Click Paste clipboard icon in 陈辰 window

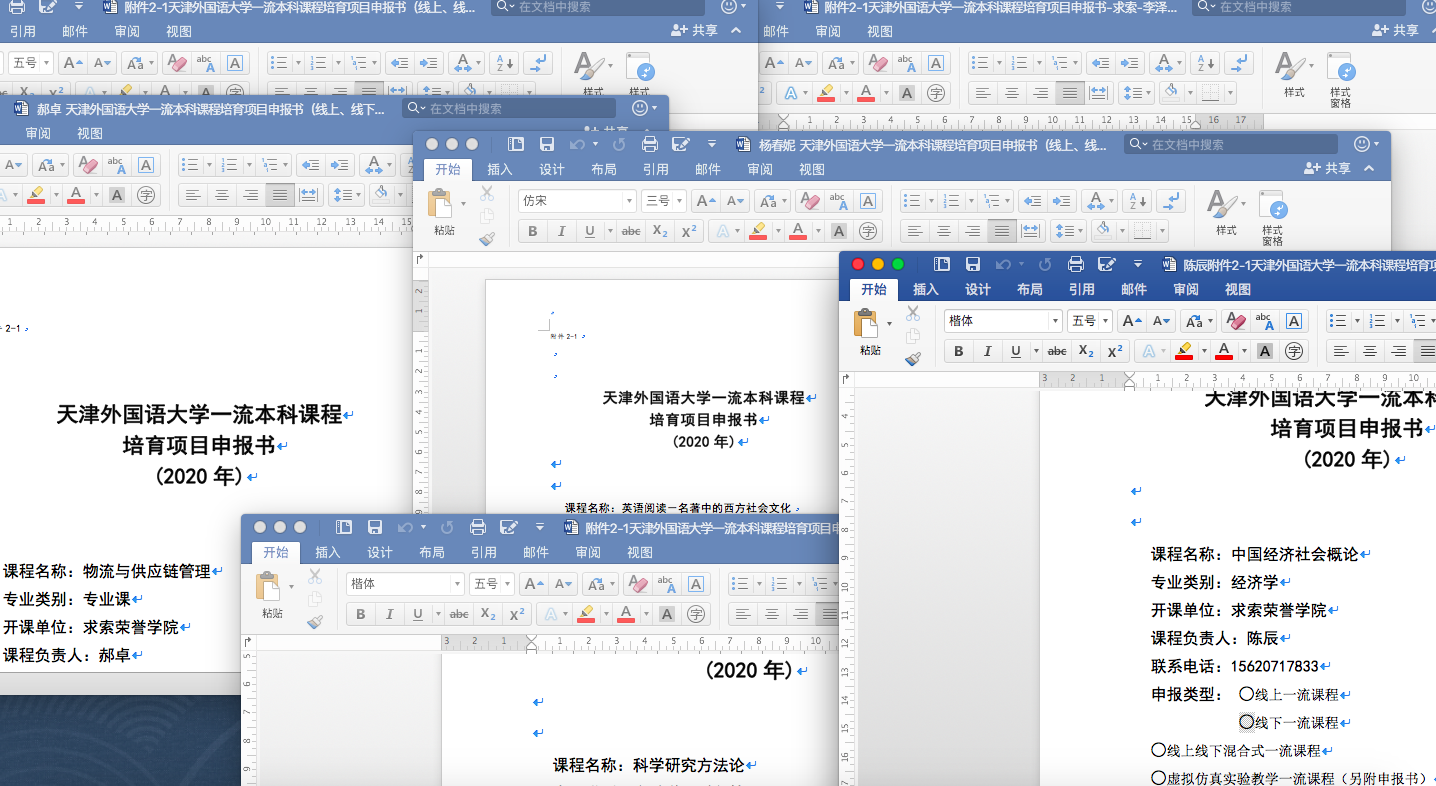[x=865, y=323]
